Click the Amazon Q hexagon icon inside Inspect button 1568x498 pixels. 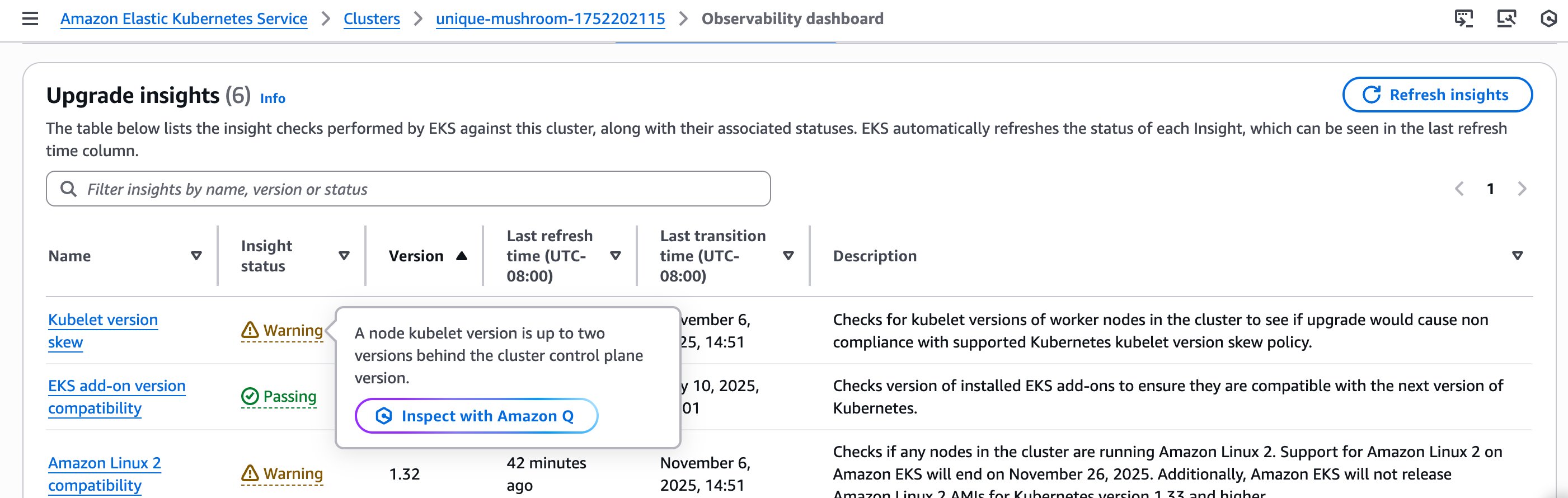tap(383, 416)
